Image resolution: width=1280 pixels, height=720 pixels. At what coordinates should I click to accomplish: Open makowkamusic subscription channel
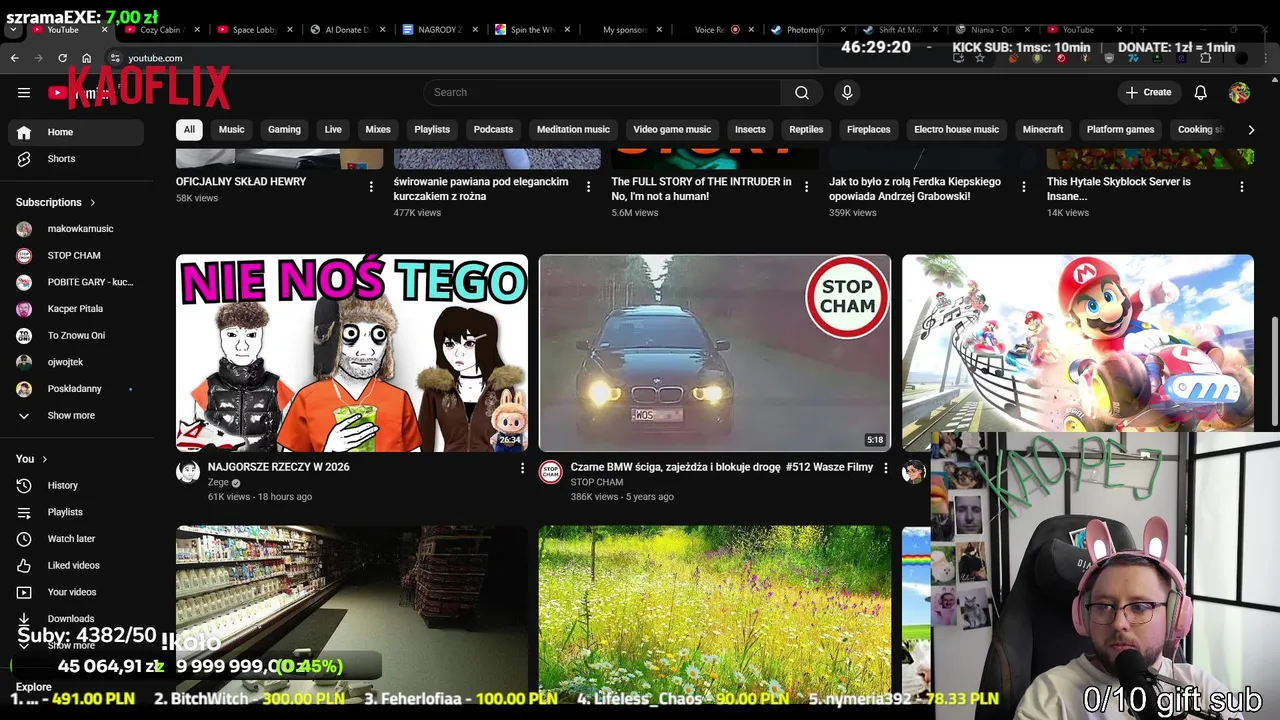(x=76, y=229)
